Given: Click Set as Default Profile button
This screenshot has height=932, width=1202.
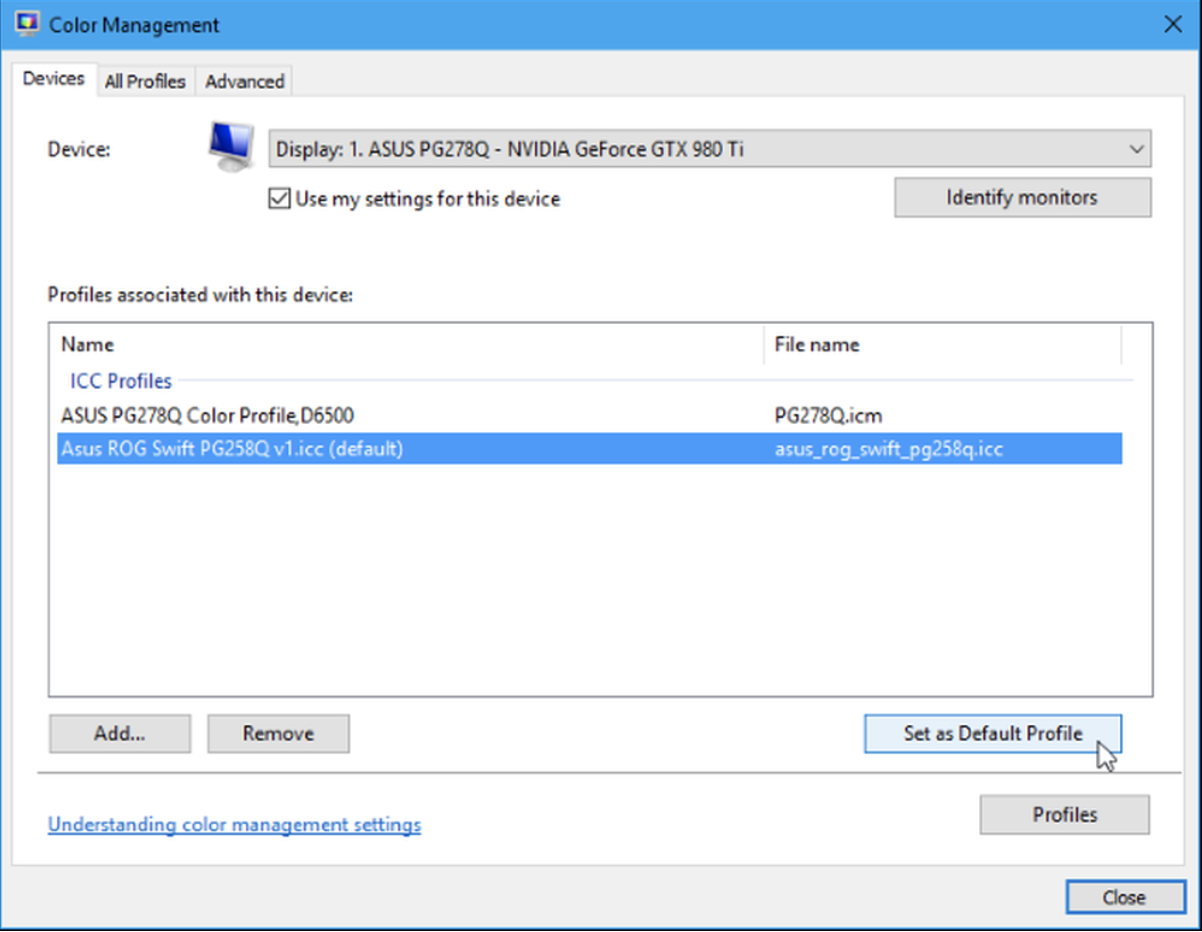Looking at the screenshot, I should tap(992, 733).
